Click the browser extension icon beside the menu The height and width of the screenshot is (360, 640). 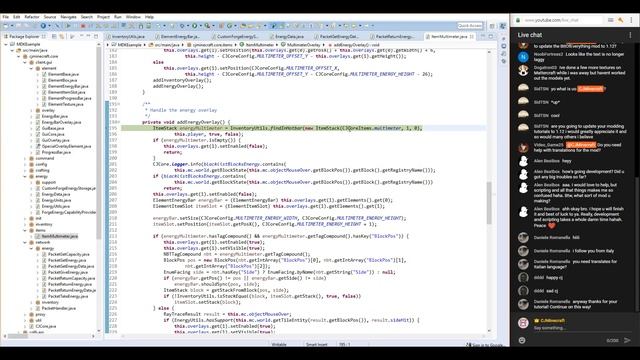[x=620, y=20]
